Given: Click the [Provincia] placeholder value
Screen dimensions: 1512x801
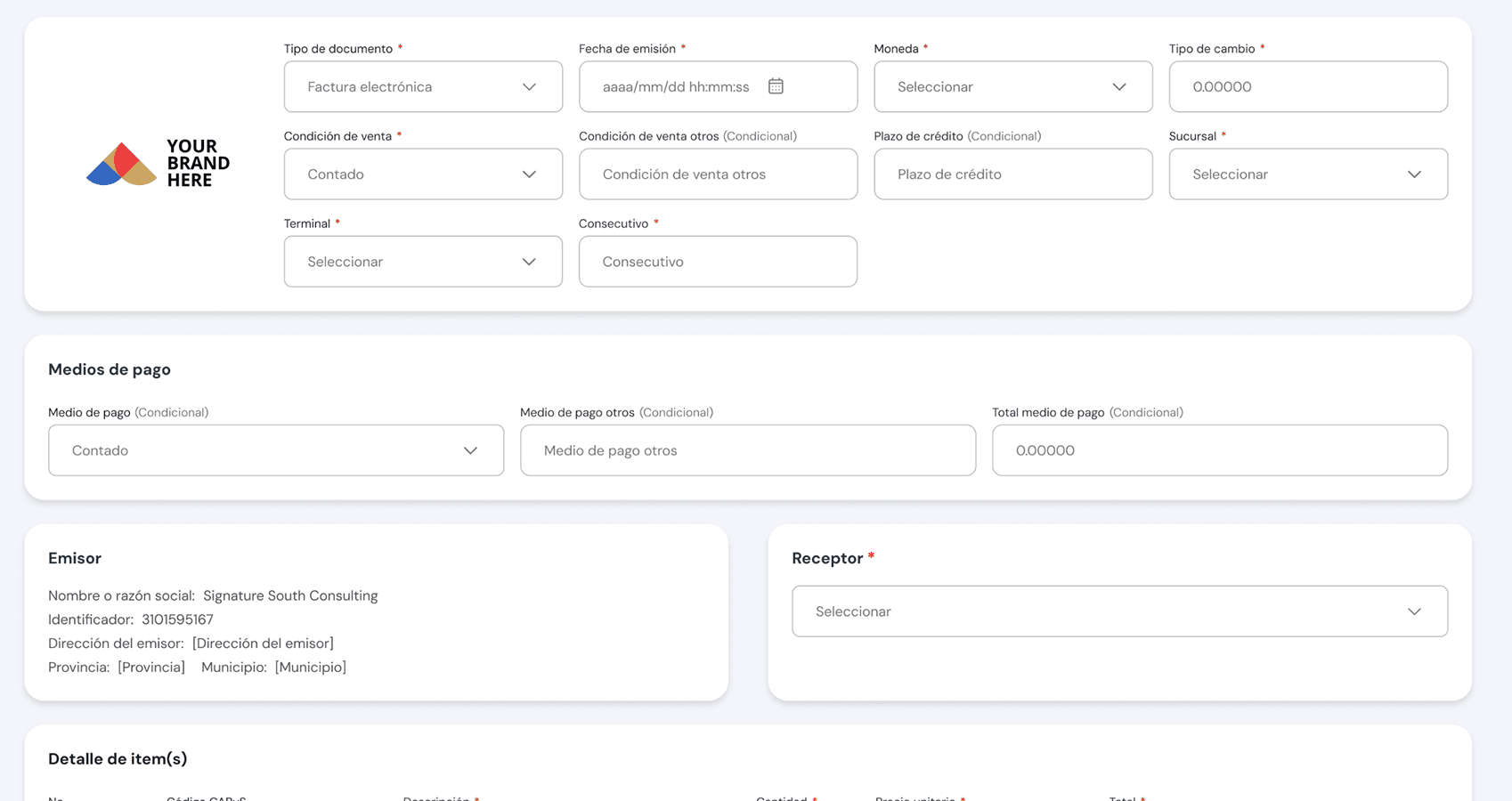Looking at the screenshot, I should click(x=151, y=667).
